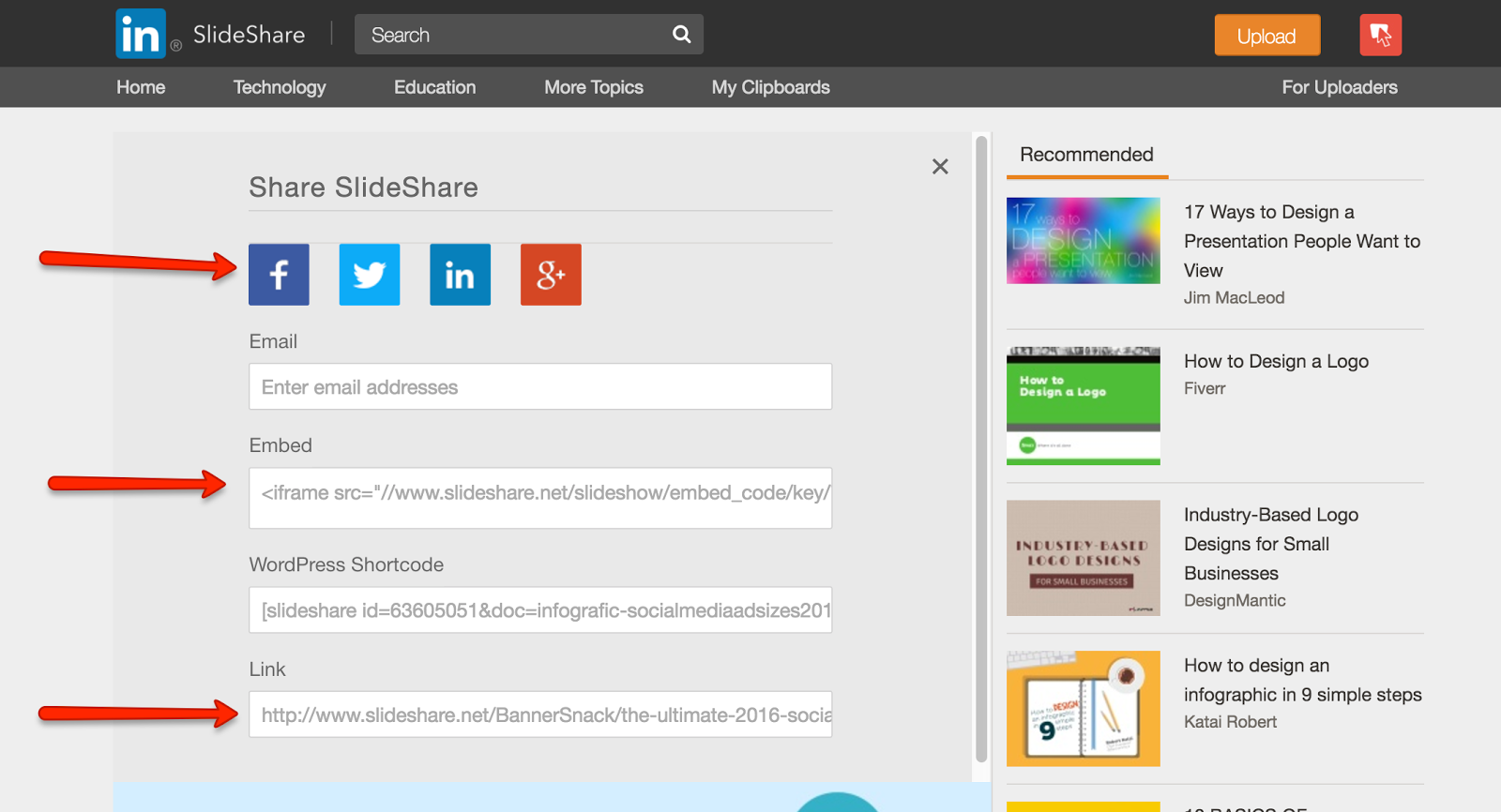The image size is (1501, 812).
Task: Open the Home menu
Action: (x=141, y=87)
